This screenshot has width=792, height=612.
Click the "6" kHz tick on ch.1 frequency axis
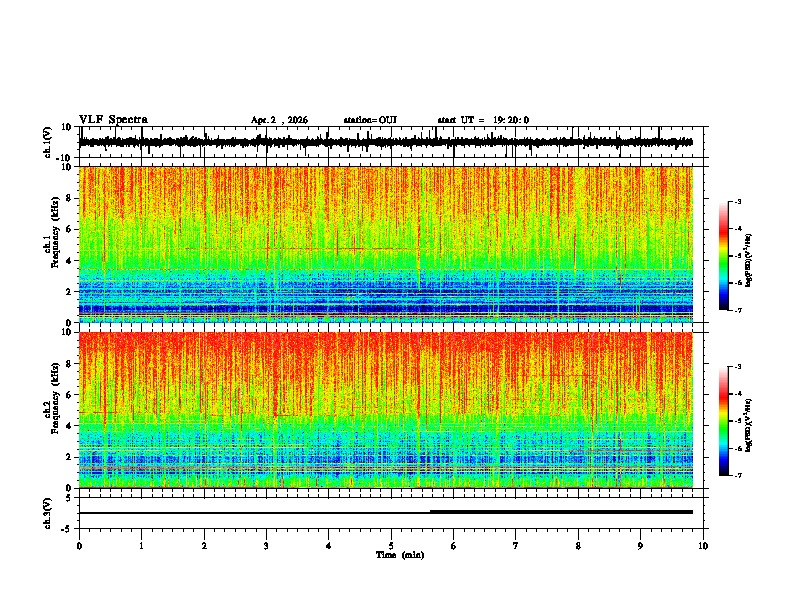pos(69,230)
